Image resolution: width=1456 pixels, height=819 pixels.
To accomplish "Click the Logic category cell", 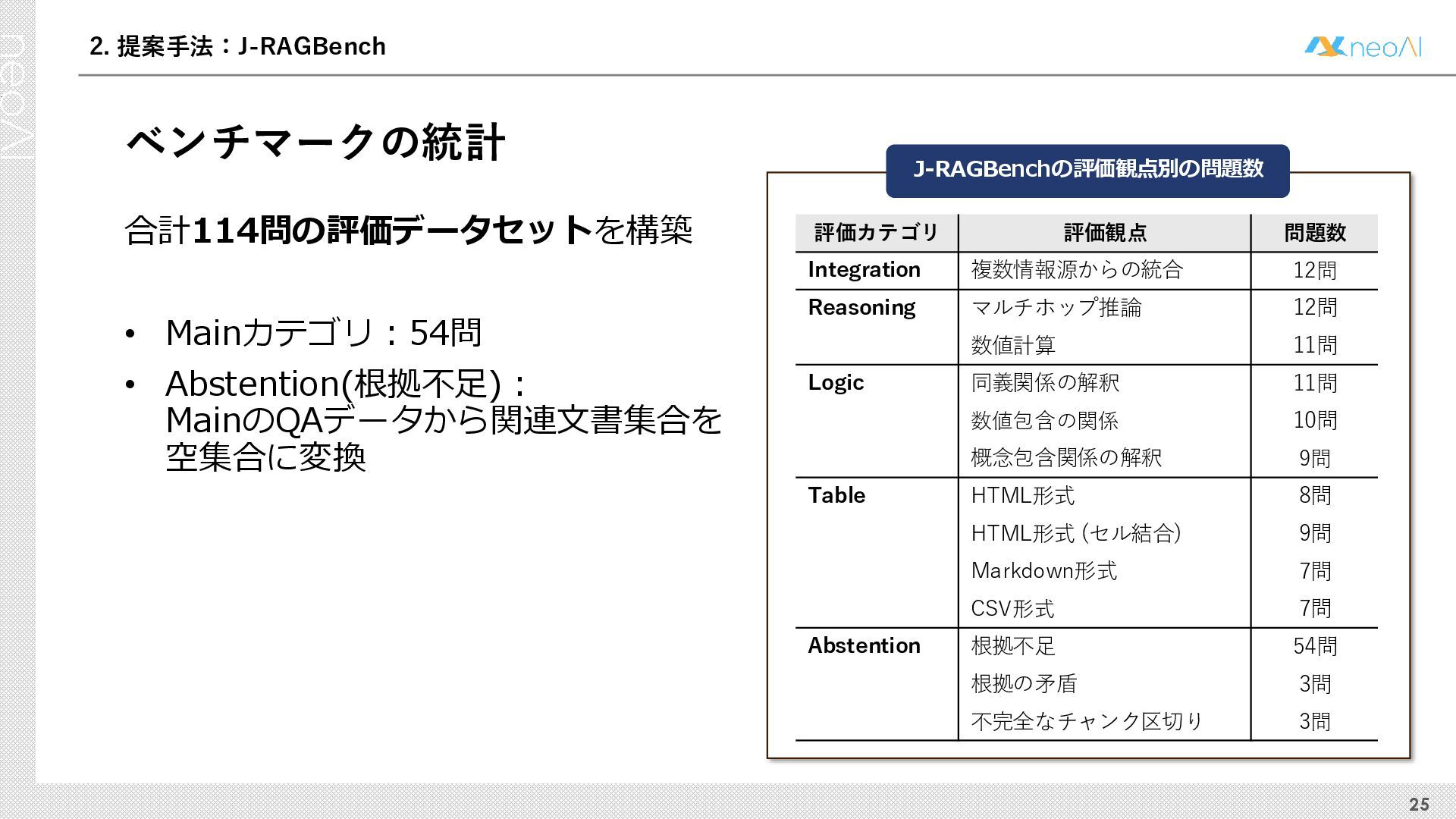I will pos(836,383).
